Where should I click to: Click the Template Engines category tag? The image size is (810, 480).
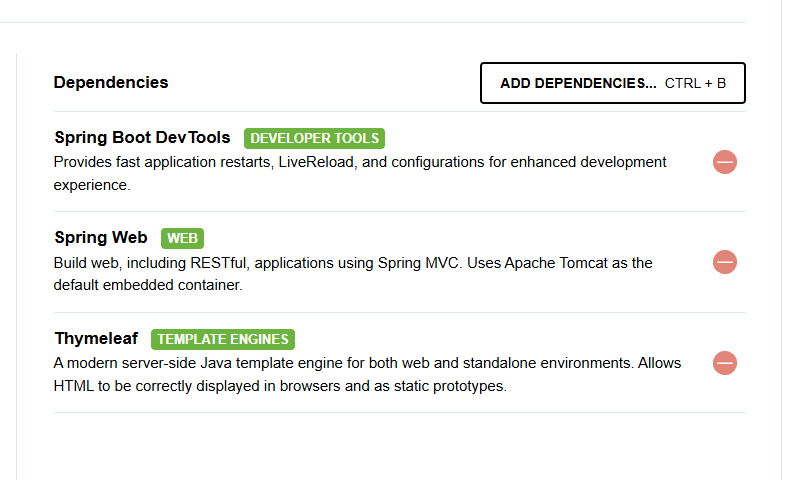pos(223,339)
